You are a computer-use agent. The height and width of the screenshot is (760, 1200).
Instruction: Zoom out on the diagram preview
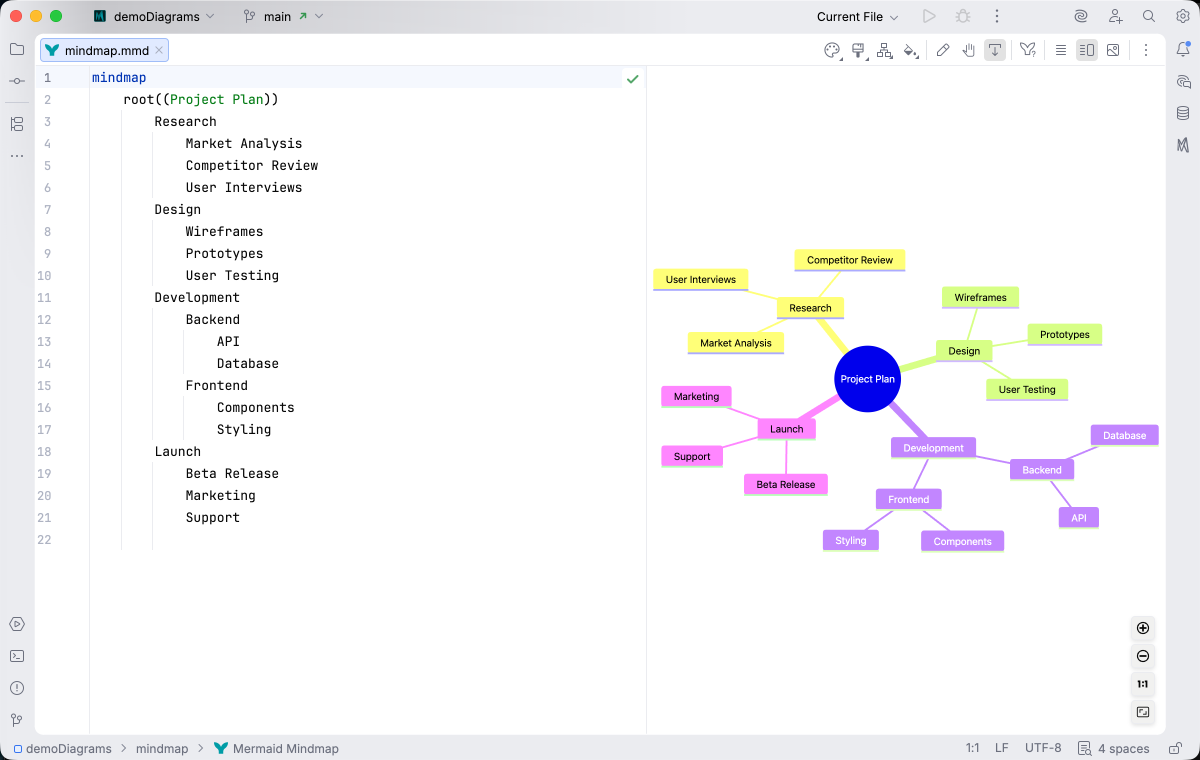pos(1143,656)
